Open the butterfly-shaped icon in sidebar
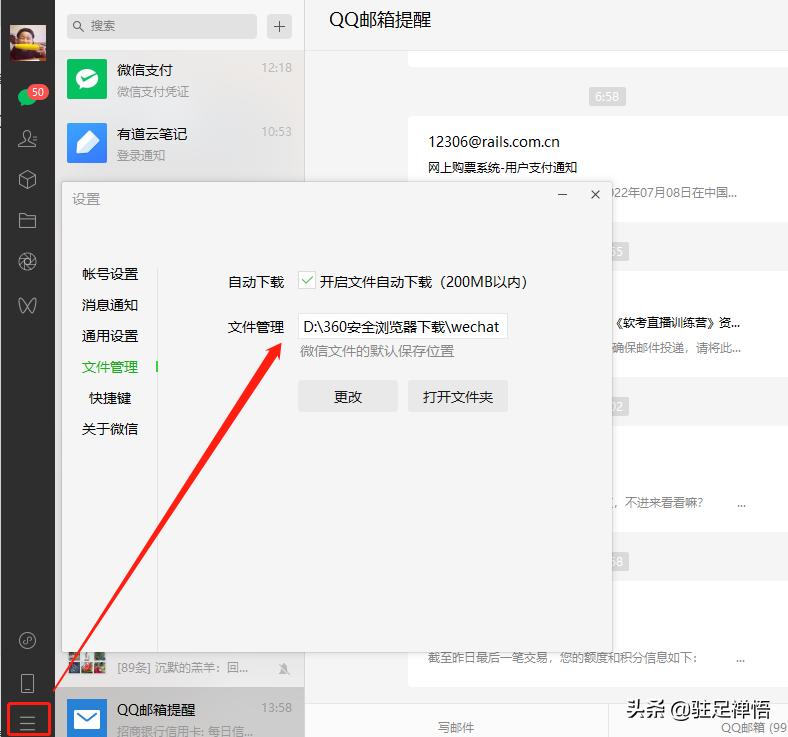The height and width of the screenshot is (737, 788). pos(27,305)
